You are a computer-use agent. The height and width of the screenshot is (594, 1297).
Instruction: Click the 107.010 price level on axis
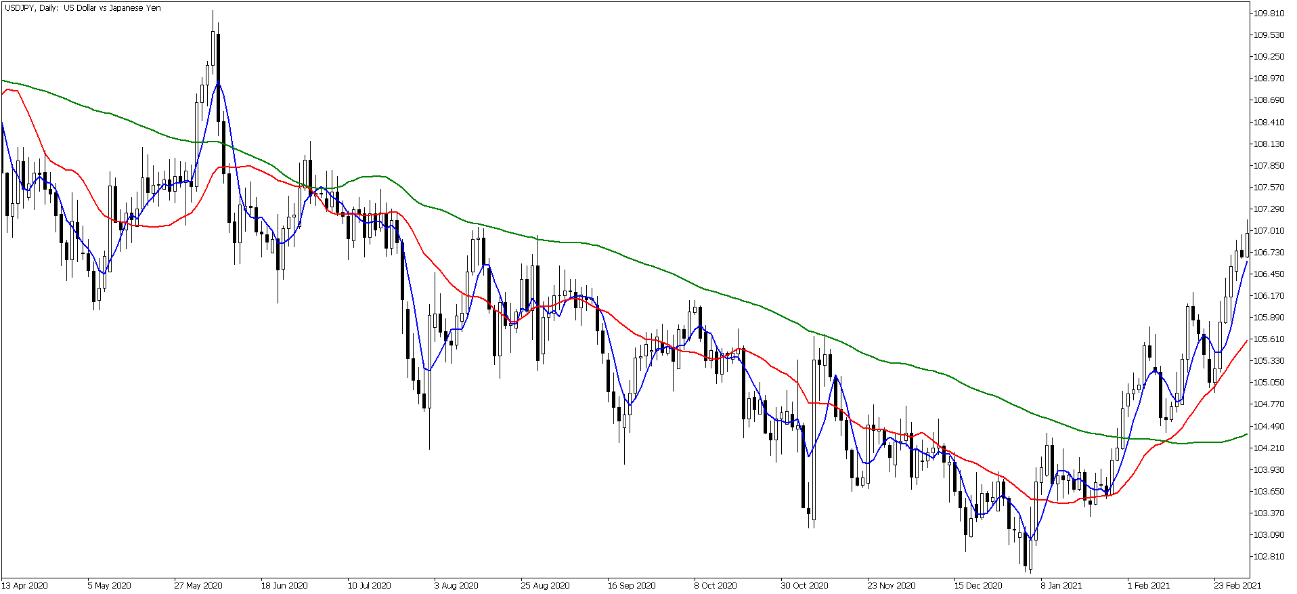1268,230
